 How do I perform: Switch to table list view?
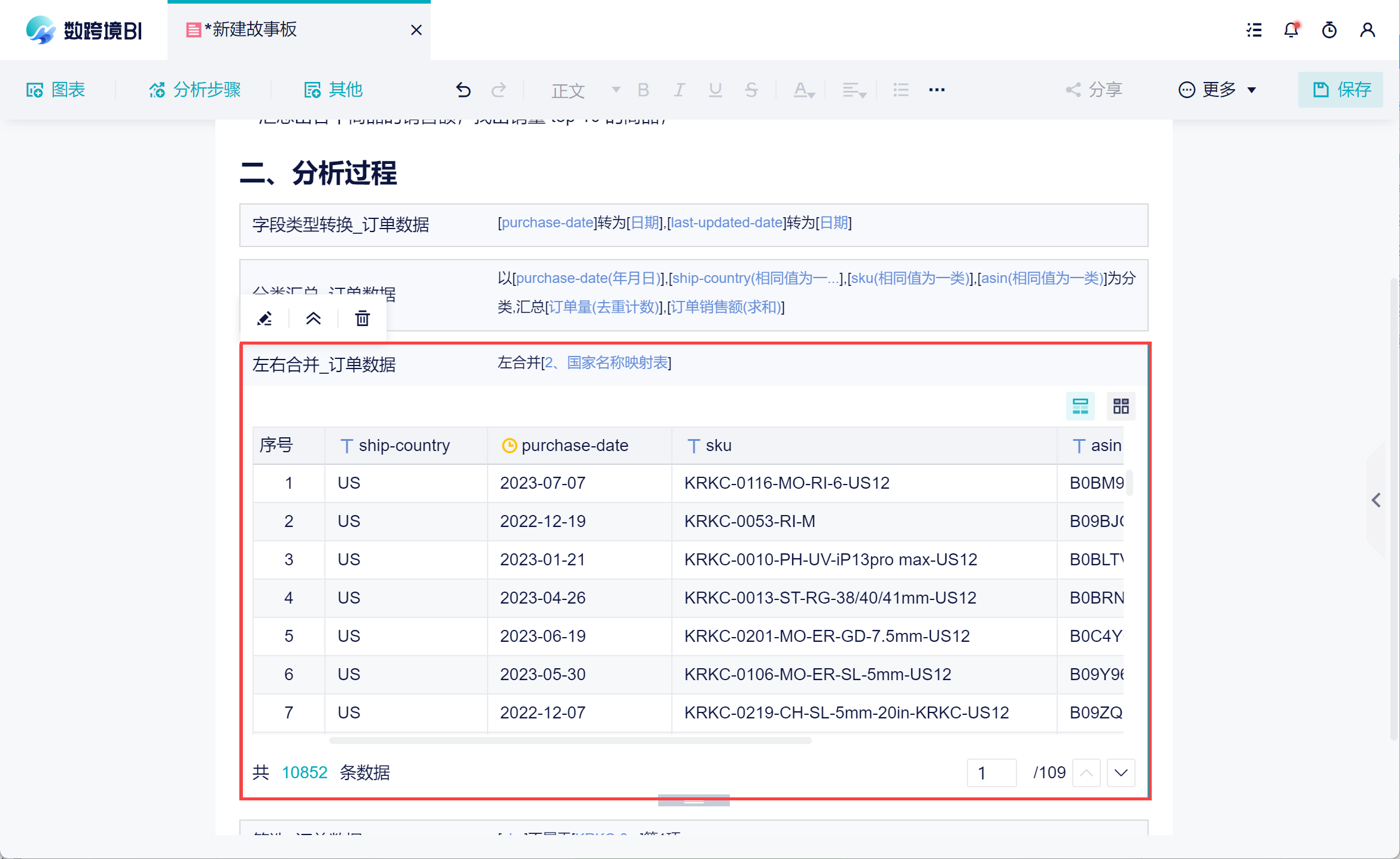(1080, 407)
